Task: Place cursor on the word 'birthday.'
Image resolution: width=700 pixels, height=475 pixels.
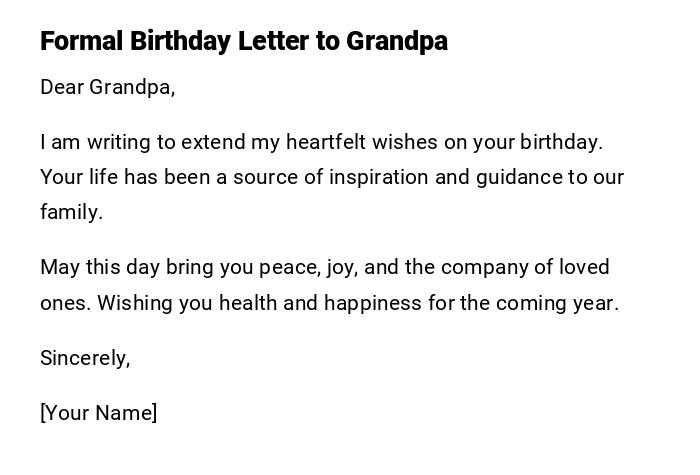Action: [561, 142]
